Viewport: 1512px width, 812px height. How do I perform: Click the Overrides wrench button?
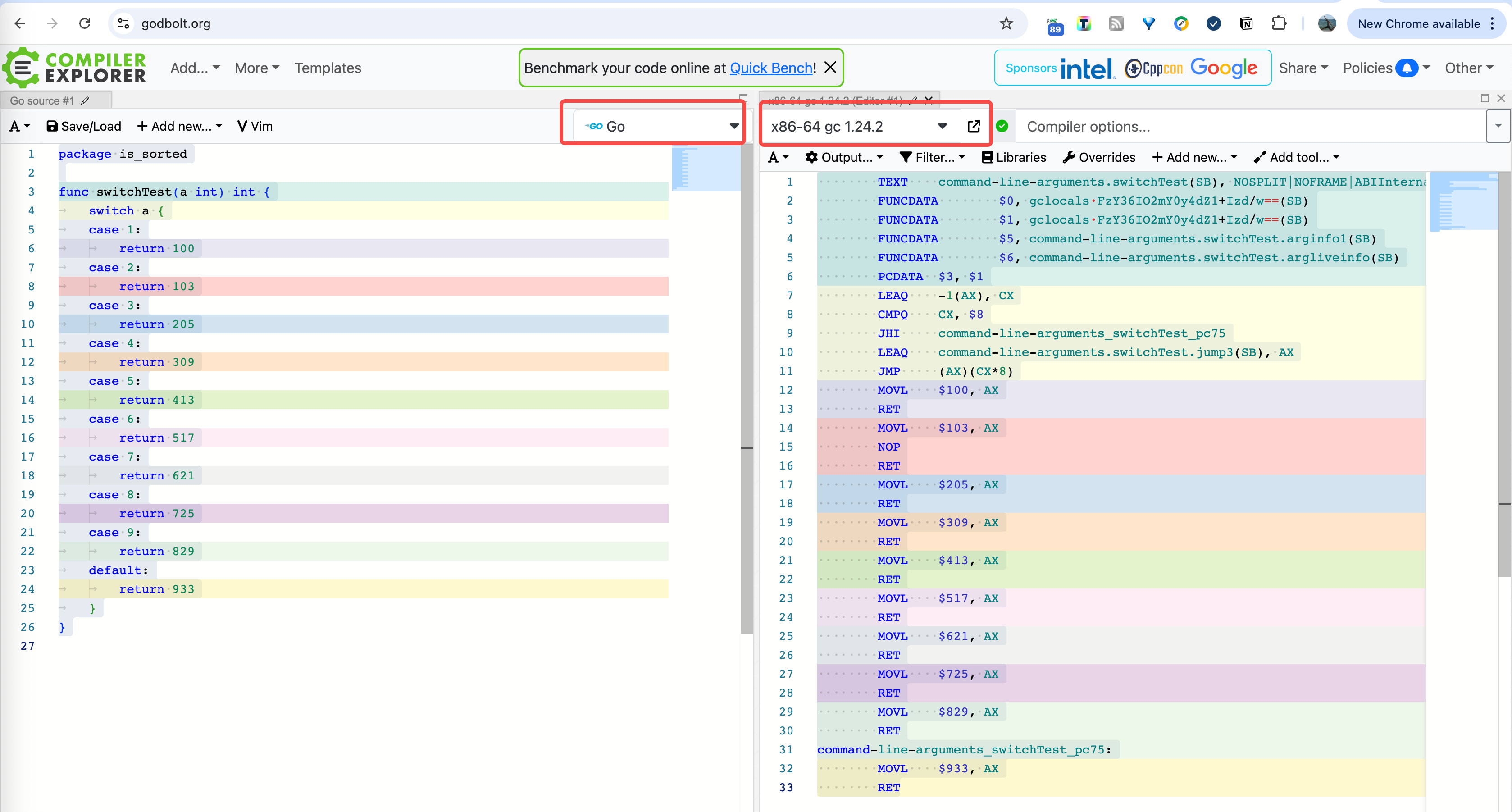1099,157
